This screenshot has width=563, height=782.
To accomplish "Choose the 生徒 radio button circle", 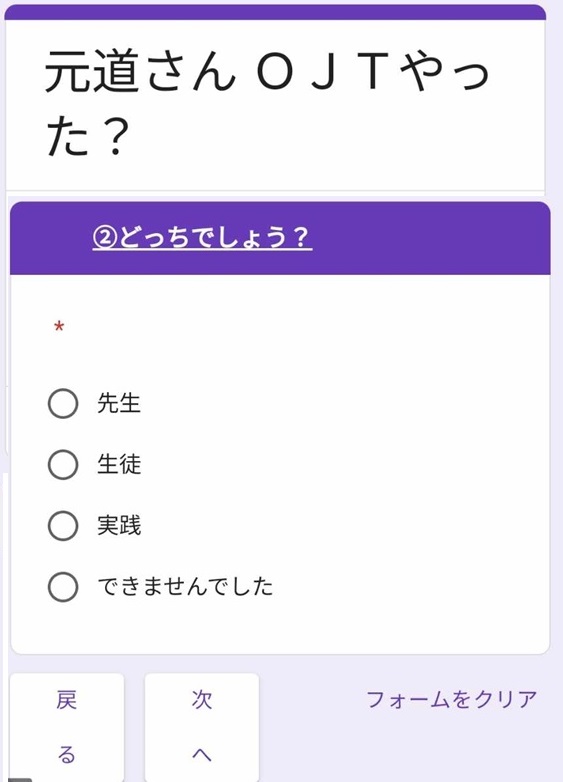I will click(63, 464).
